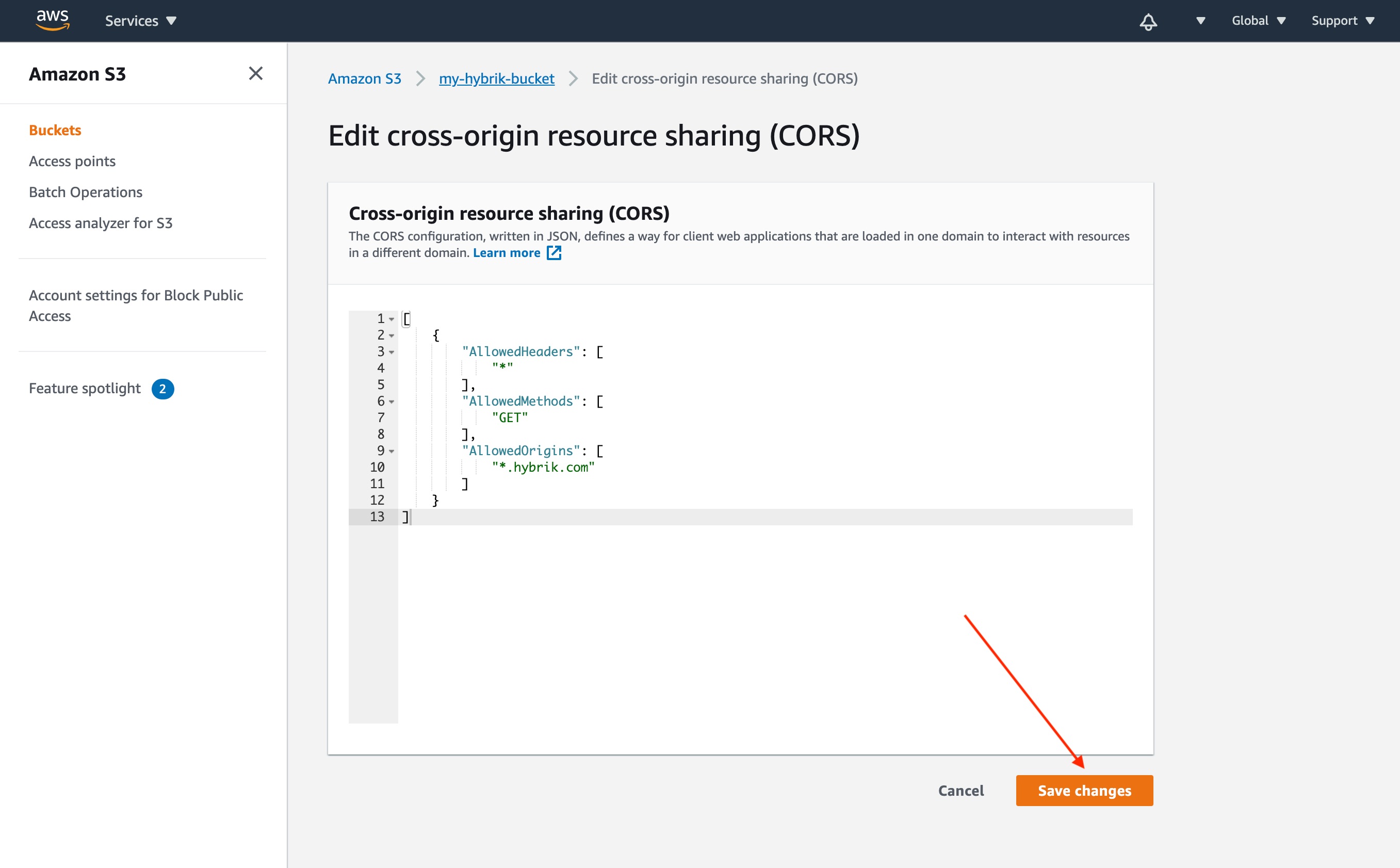Image resolution: width=1400 pixels, height=868 pixels.
Task: Click the Amazon S3 sidebar title
Action: pos(77,74)
